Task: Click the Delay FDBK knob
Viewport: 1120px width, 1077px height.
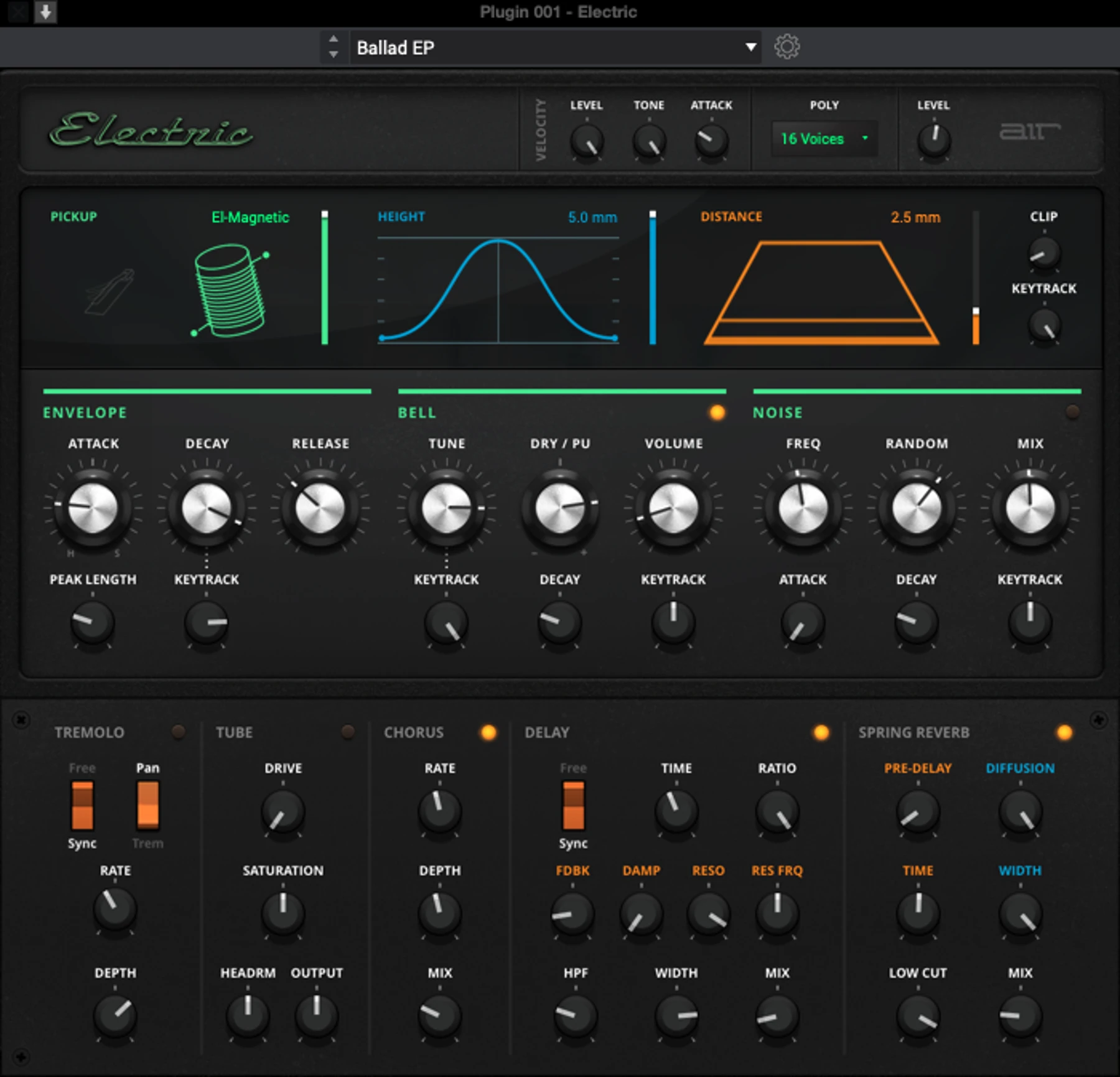Action: coord(572,914)
